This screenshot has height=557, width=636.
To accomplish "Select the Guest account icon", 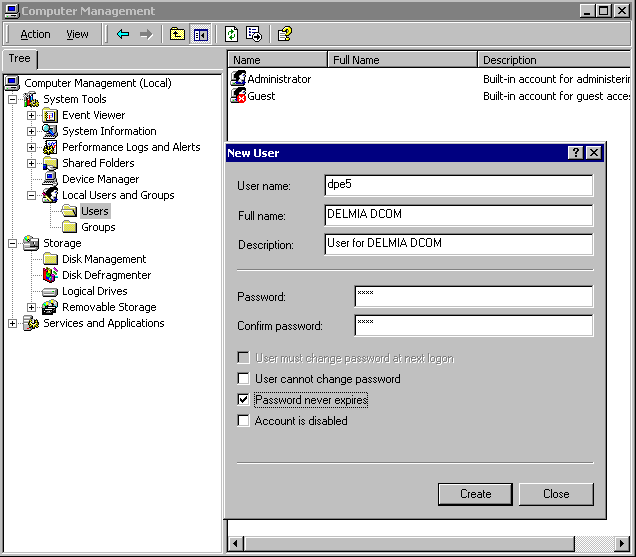I will (239, 96).
